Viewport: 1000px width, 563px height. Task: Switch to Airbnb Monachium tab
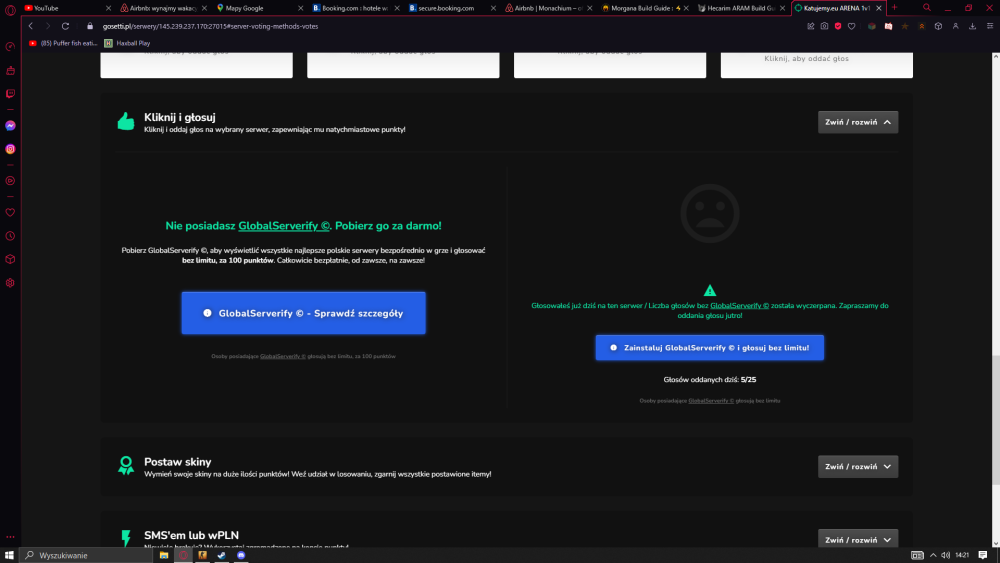(548, 8)
